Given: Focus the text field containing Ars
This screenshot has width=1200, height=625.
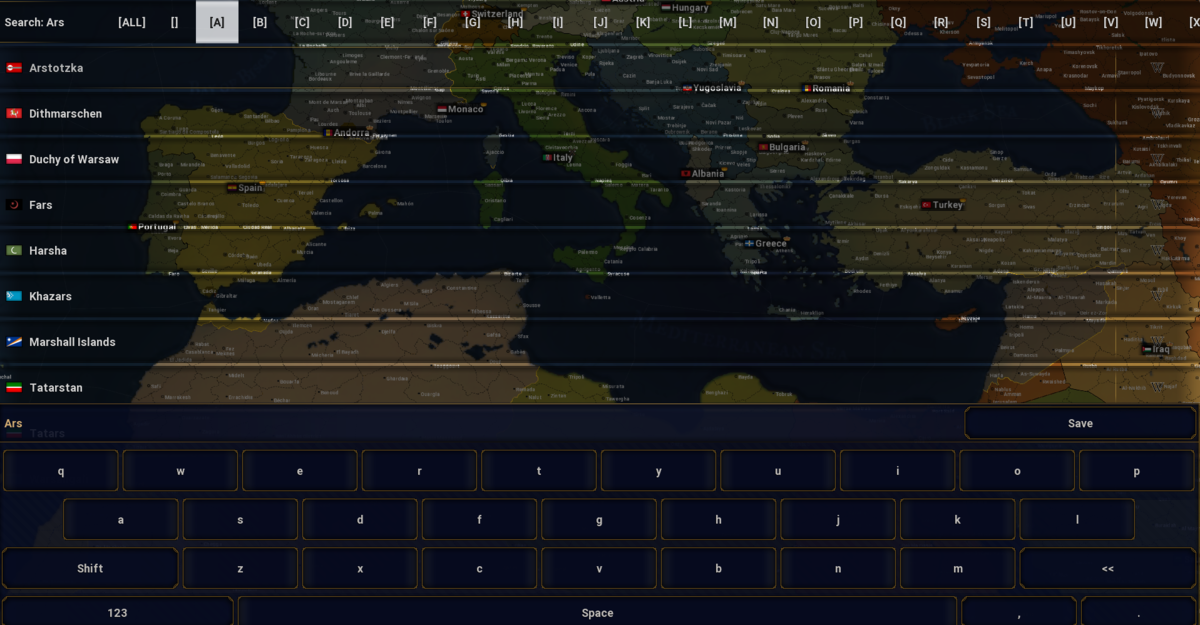Looking at the screenshot, I should (x=481, y=423).
